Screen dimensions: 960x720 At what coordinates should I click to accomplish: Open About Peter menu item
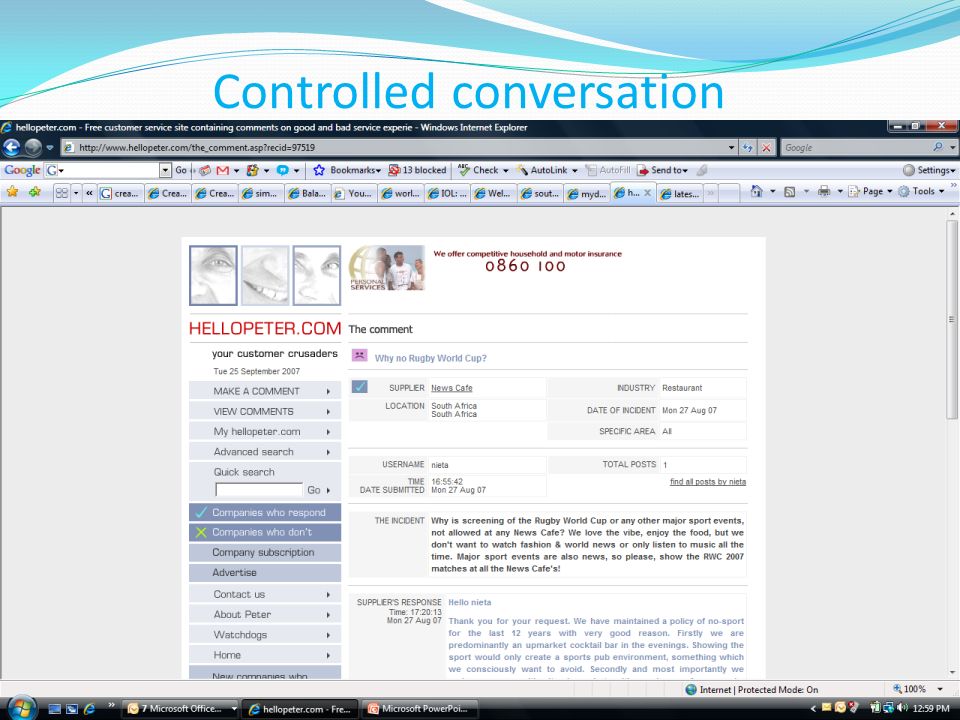pos(264,614)
